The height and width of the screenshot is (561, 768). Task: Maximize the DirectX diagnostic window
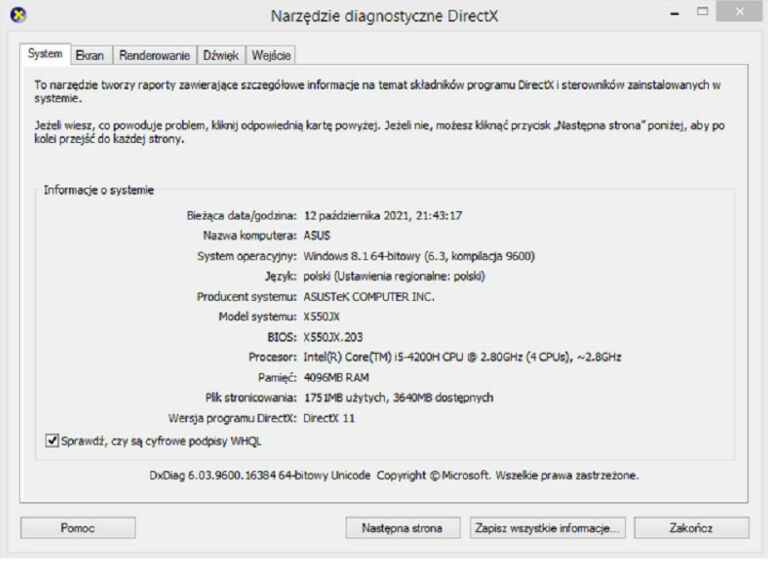[702, 12]
